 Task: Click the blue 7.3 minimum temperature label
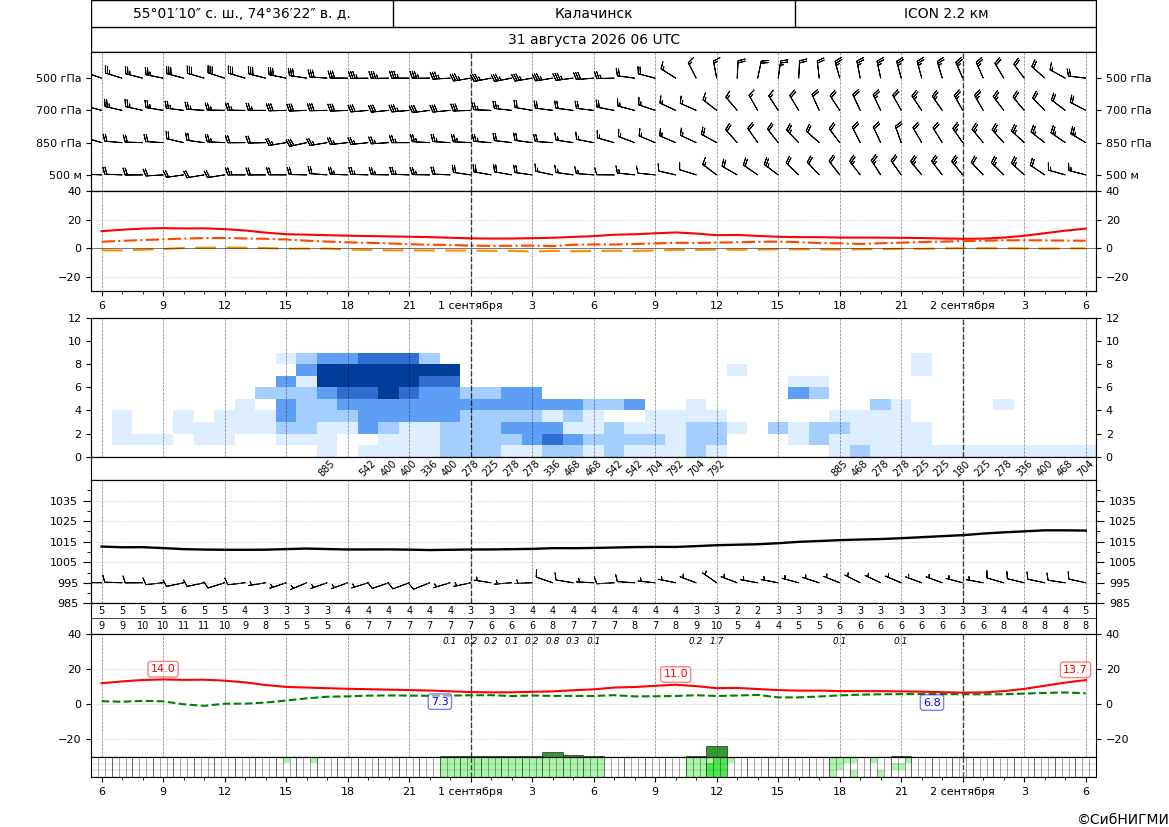tap(440, 701)
